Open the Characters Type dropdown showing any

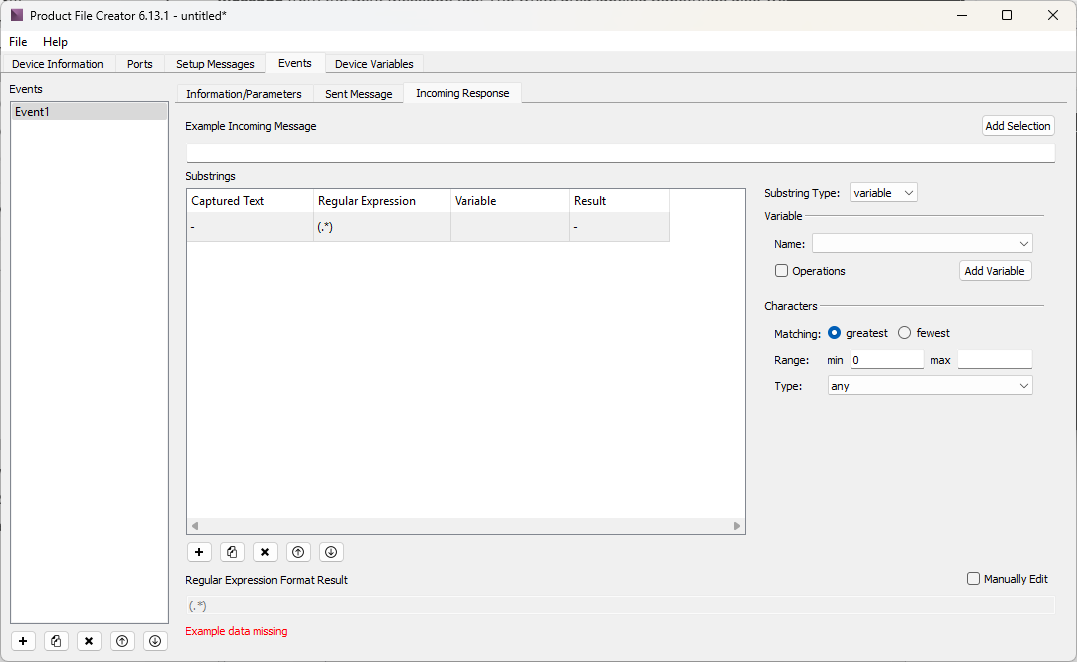(x=930, y=386)
